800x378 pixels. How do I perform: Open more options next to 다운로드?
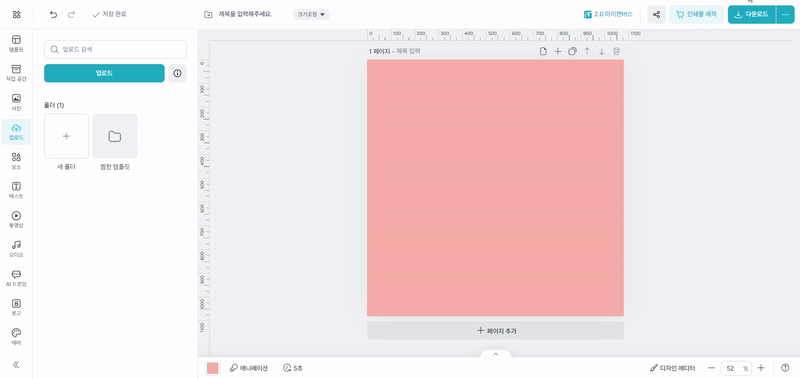[x=785, y=14]
